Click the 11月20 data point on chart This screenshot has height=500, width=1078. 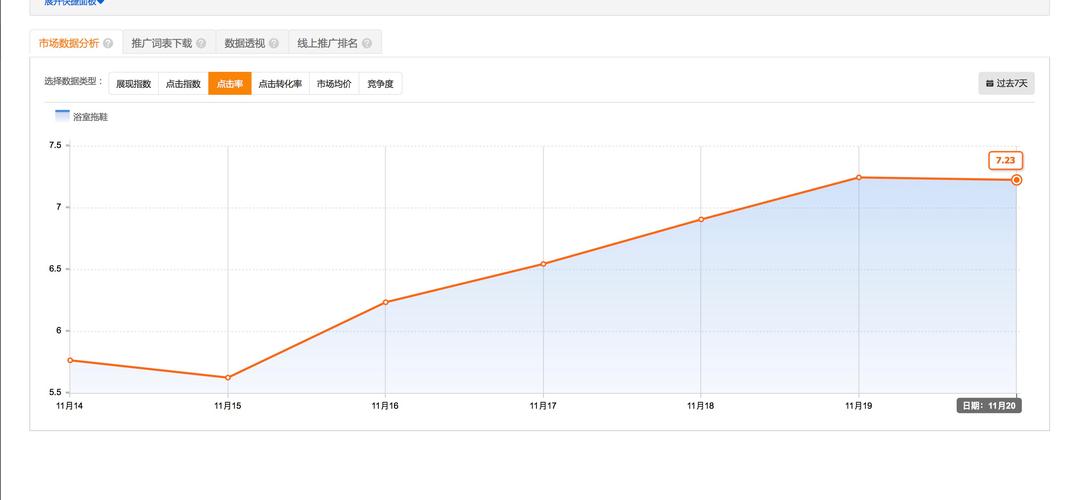[x=1016, y=180]
